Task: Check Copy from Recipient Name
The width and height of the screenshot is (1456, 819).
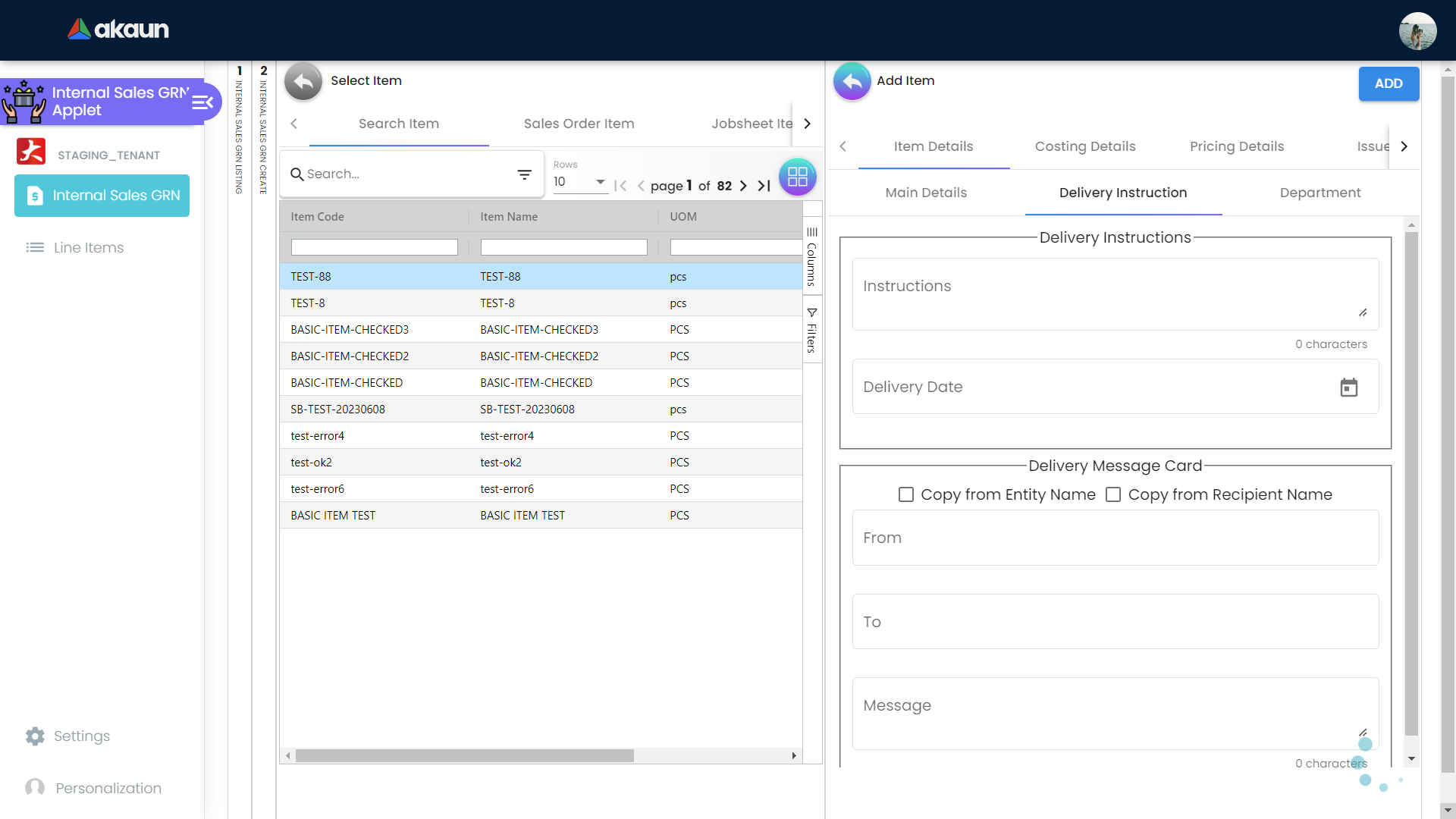Action: 1113,494
